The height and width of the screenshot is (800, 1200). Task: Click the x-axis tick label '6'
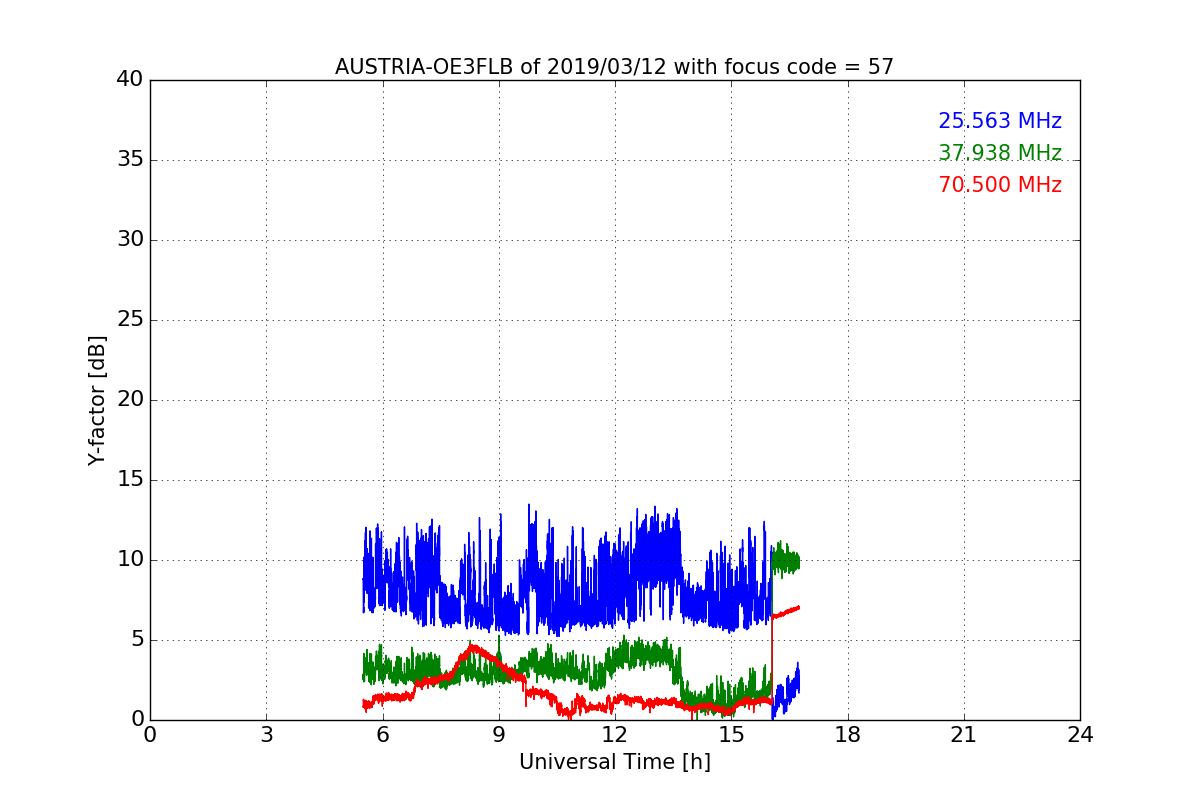[x=382, y=735]
